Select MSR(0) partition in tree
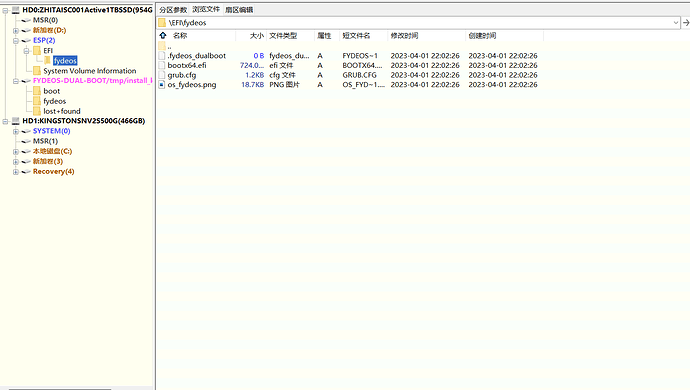The image size is (690, 390). (45, 20)
